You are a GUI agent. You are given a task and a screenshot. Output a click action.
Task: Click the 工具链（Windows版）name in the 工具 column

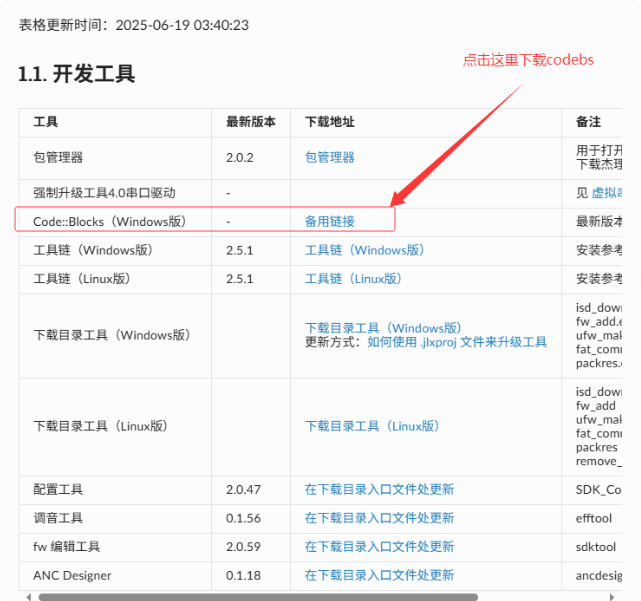93,250
